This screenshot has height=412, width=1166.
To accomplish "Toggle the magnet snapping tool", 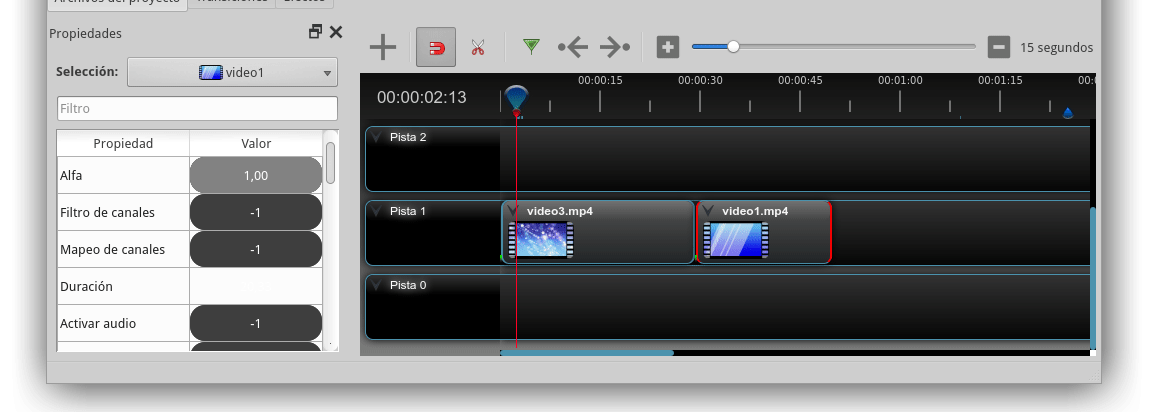I will point(436,47).
